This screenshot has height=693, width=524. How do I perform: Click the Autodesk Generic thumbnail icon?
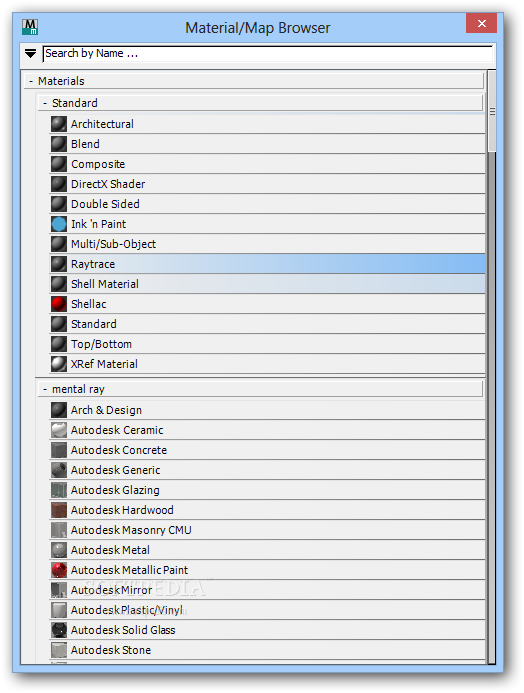(x=59, y=470)
